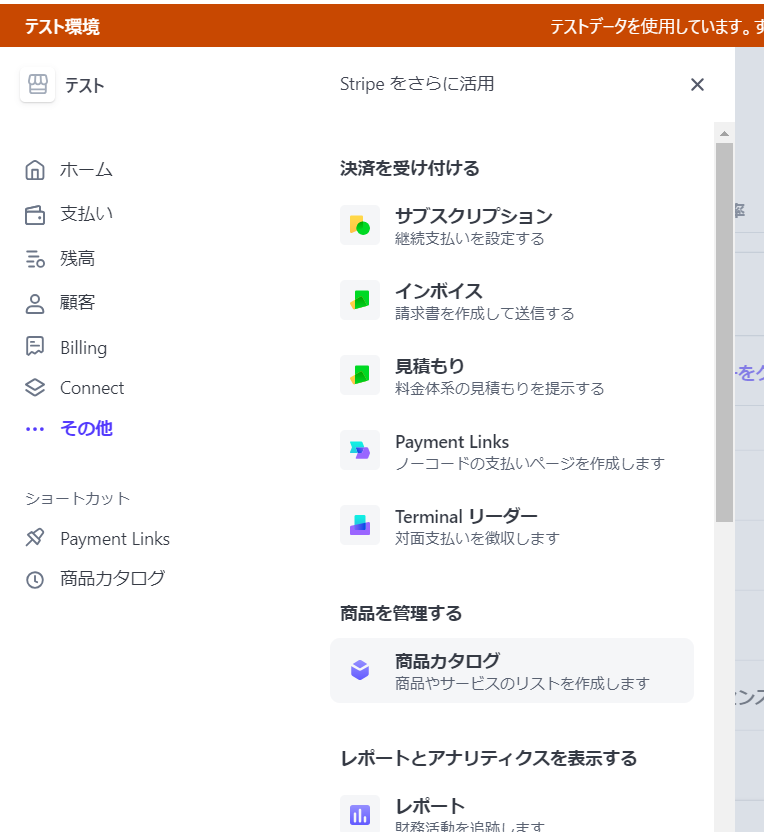Click the テストデータを使用しています banner text
This screenshot has height=832, width=764.
[657, 26]
